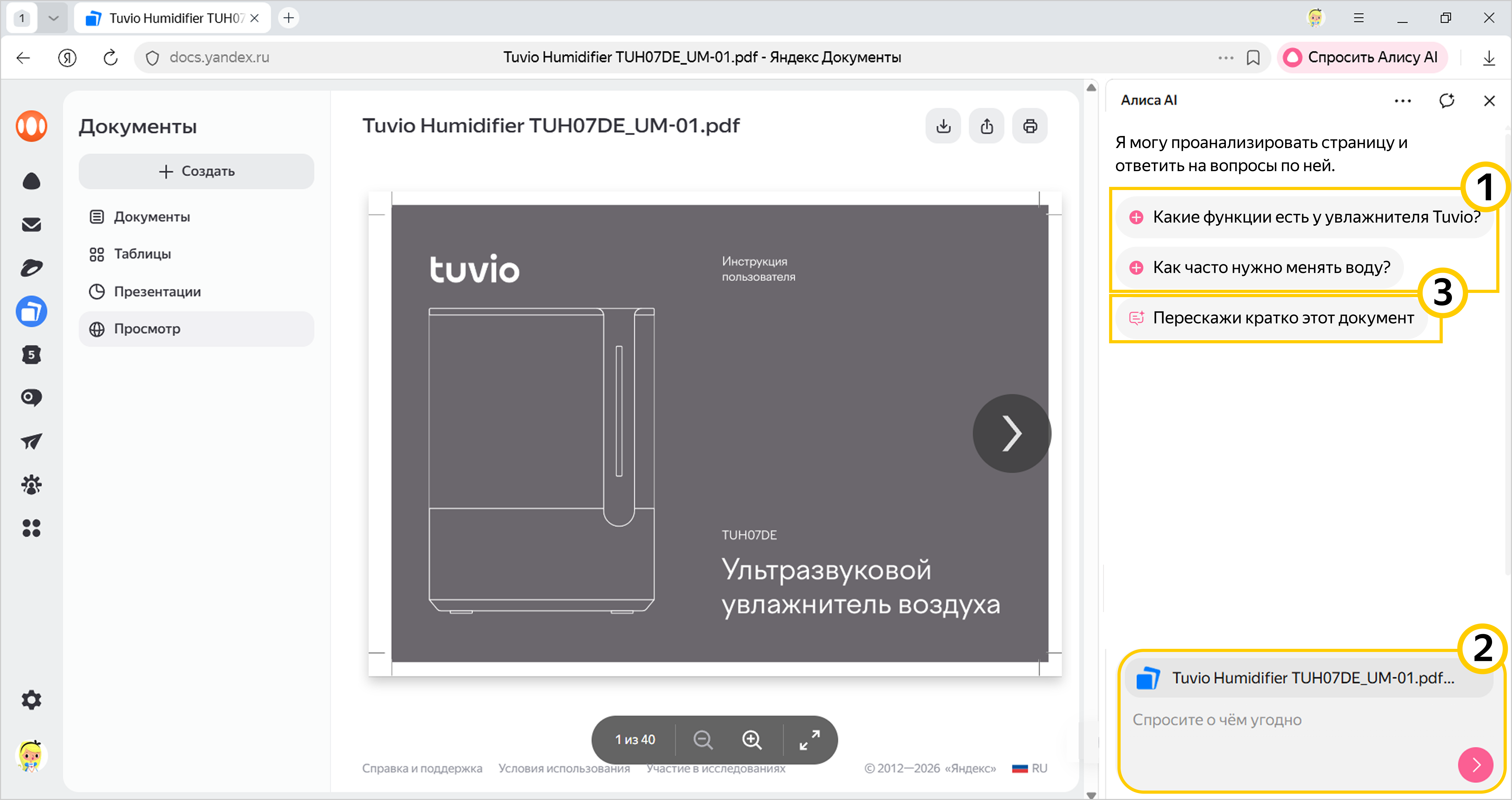The width and height of the screenshot is (1512, 800).
Task: Open the Справка и поддержка link
Action: point(422,768)
